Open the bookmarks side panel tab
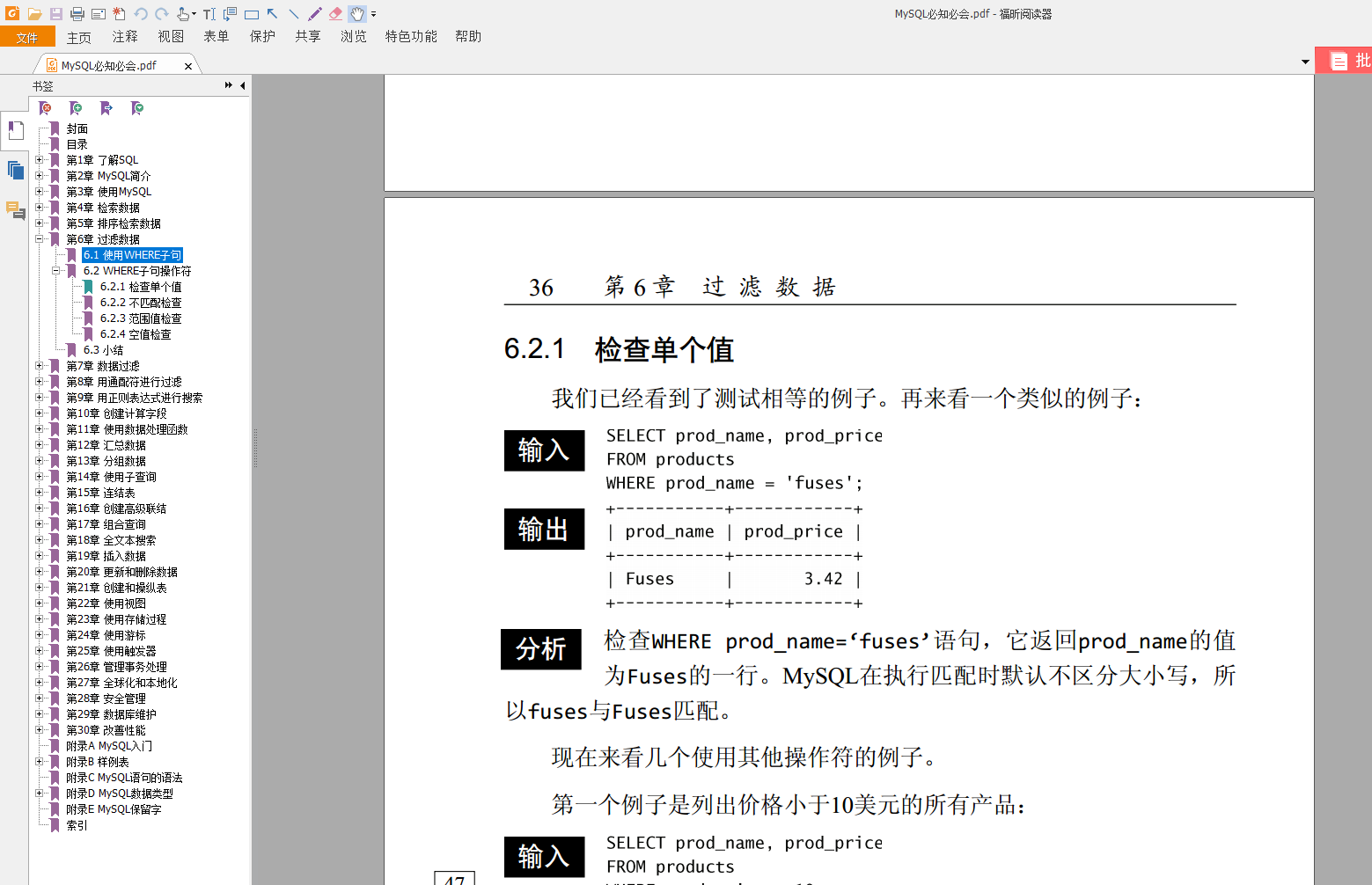 click(15, 131)
